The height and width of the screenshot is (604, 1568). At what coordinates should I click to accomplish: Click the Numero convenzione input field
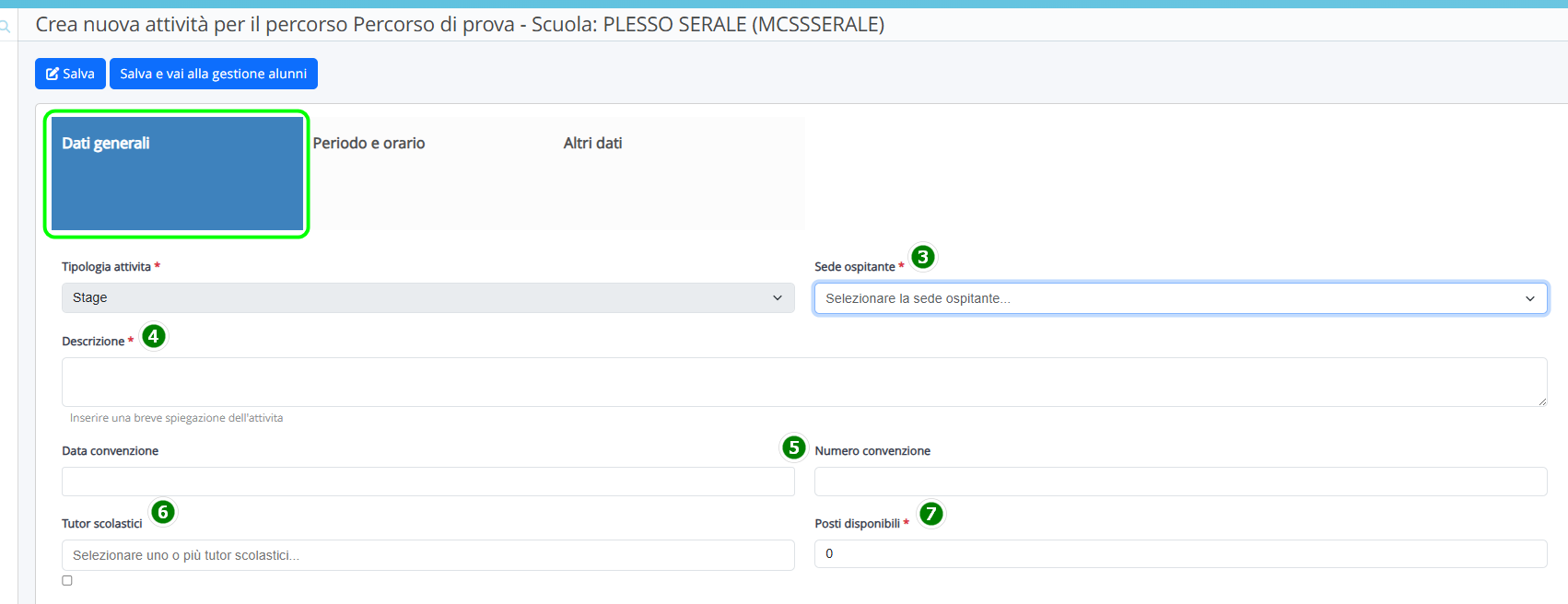1180,482
